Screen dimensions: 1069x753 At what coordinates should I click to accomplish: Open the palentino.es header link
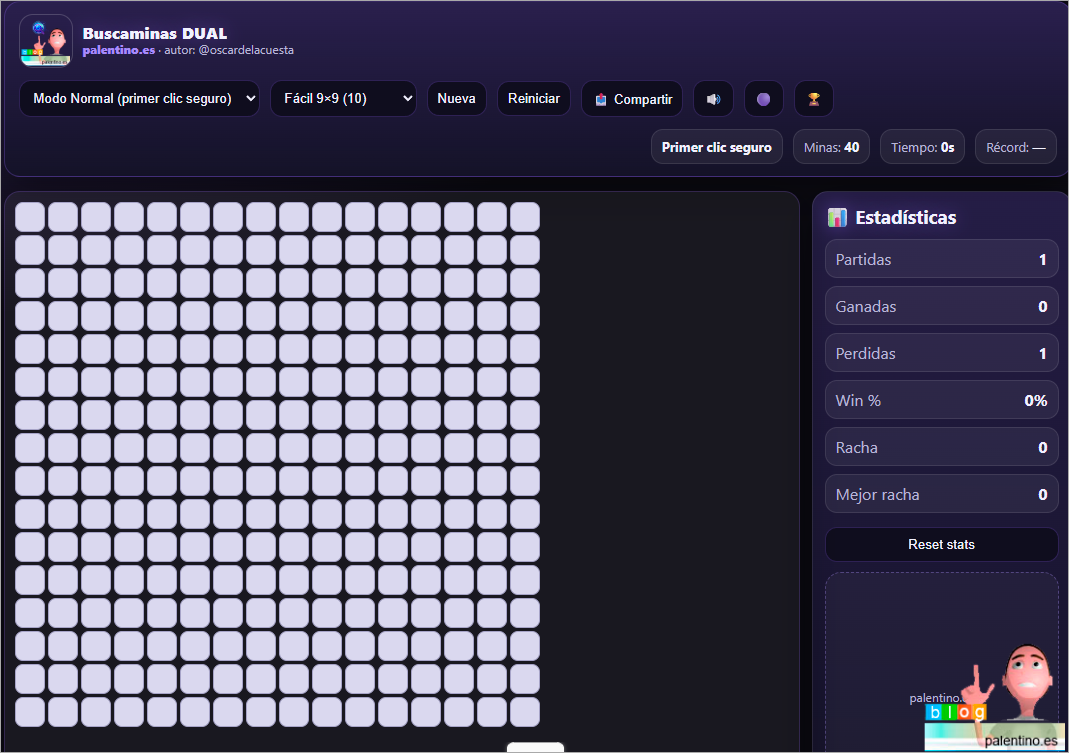tap(118, 50)
